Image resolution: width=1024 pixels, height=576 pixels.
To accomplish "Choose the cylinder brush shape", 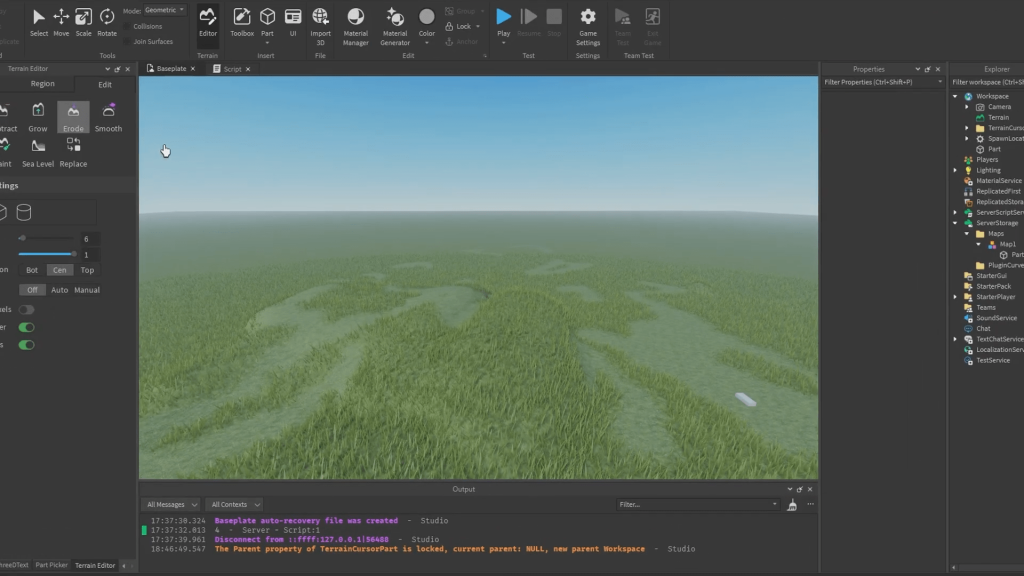I will click(x=24, y=212).
